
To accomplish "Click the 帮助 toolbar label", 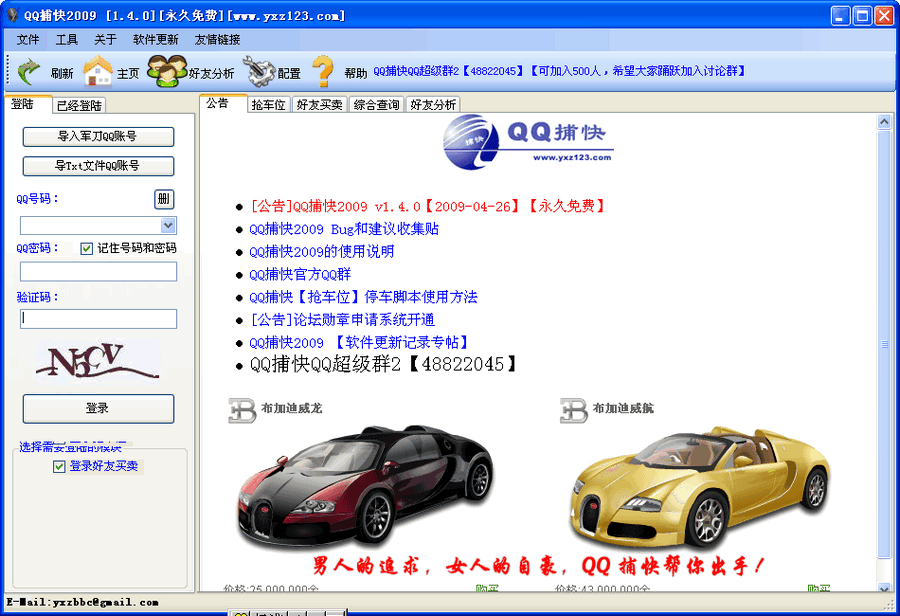I will [x=355, y=73].
